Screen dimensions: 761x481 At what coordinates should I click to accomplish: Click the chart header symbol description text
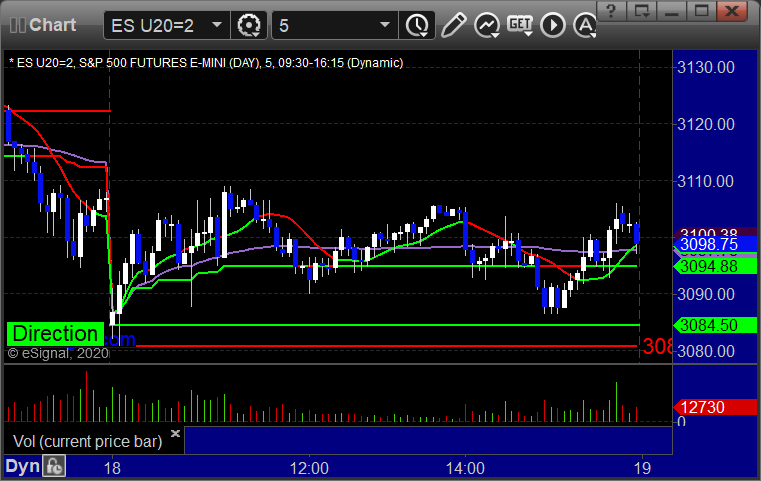point(206,63)
